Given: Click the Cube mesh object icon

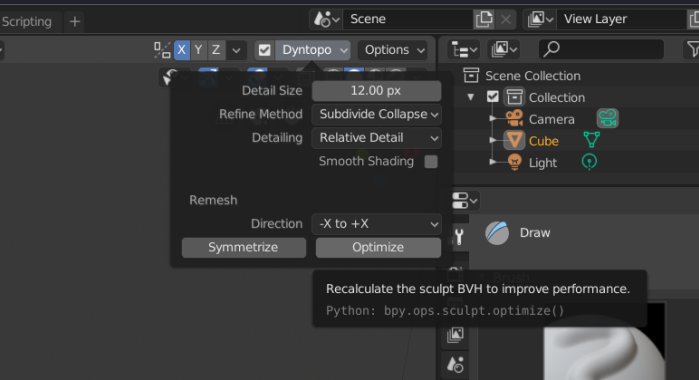Looking at the screenshot, I should coord(514,140).
